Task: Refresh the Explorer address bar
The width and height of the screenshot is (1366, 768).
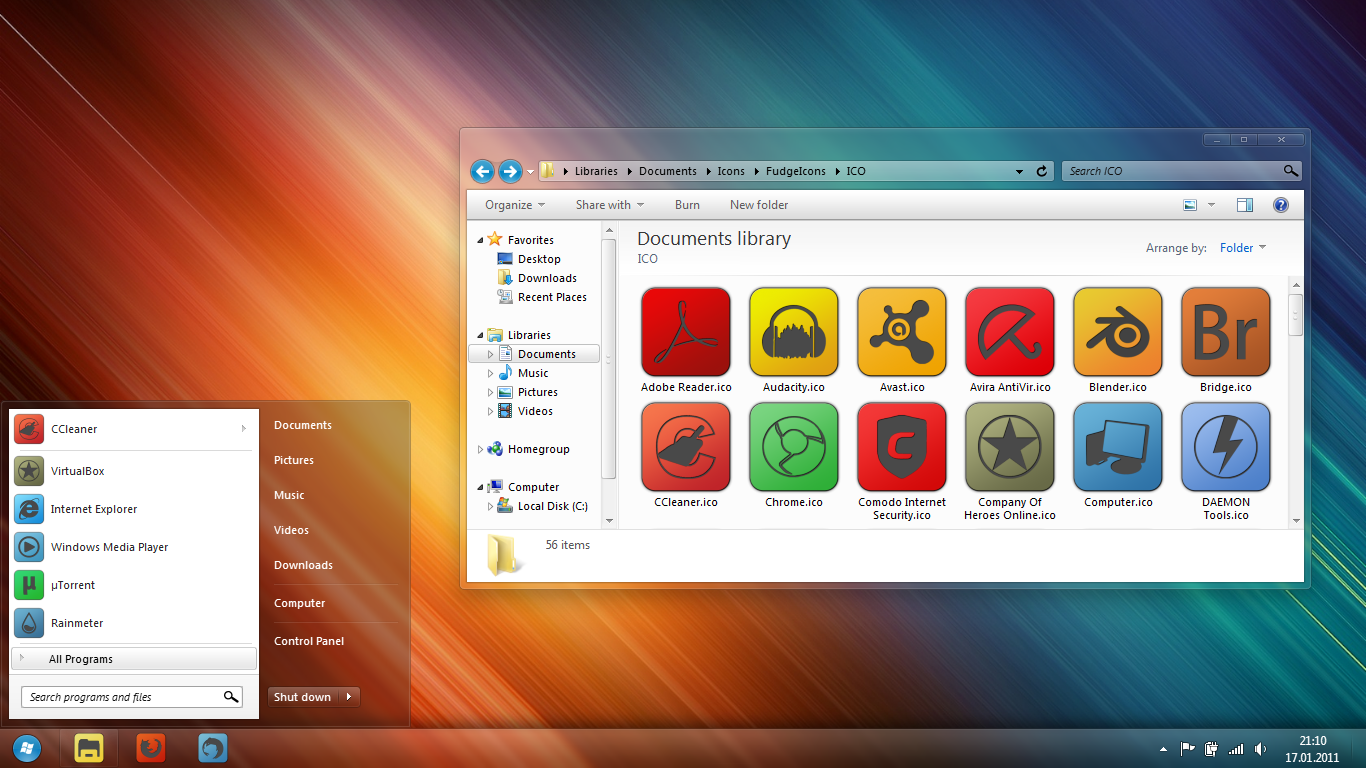Action: [1042, 171]
